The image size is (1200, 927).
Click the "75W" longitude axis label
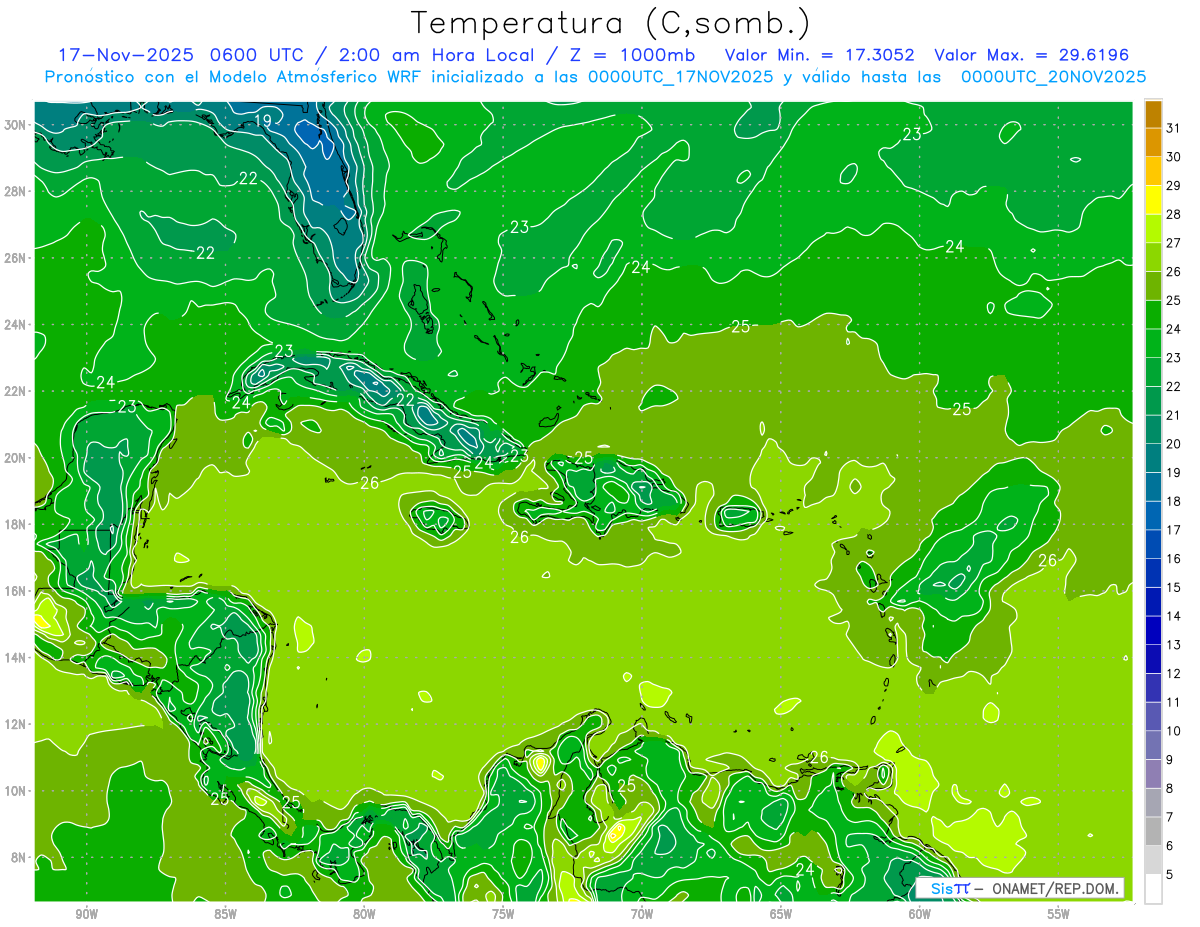[503, 914]
